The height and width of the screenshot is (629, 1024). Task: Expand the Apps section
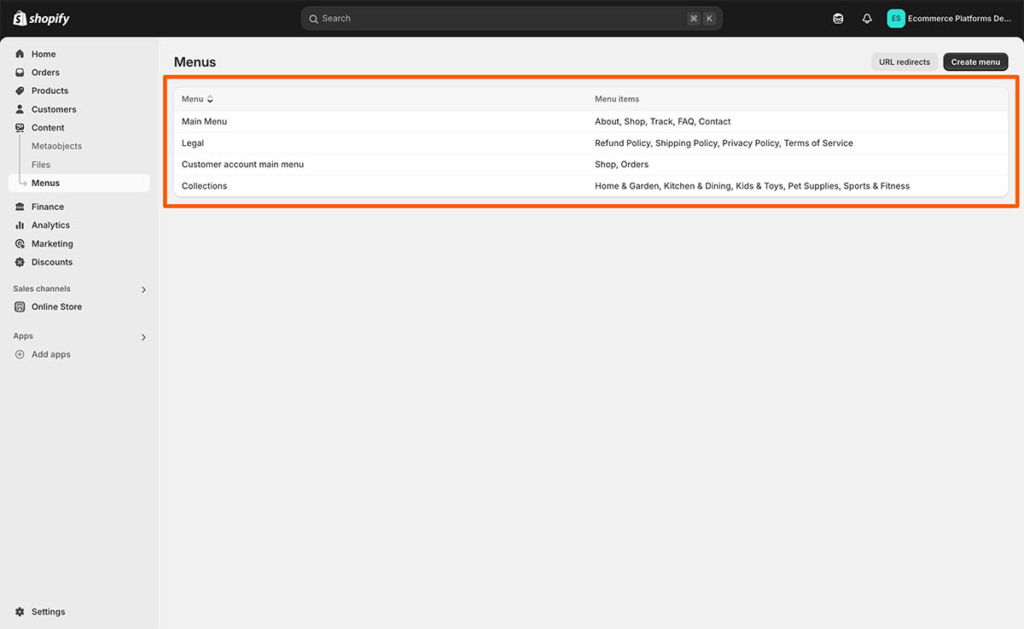pyautogui.click(x=143, y=336)
